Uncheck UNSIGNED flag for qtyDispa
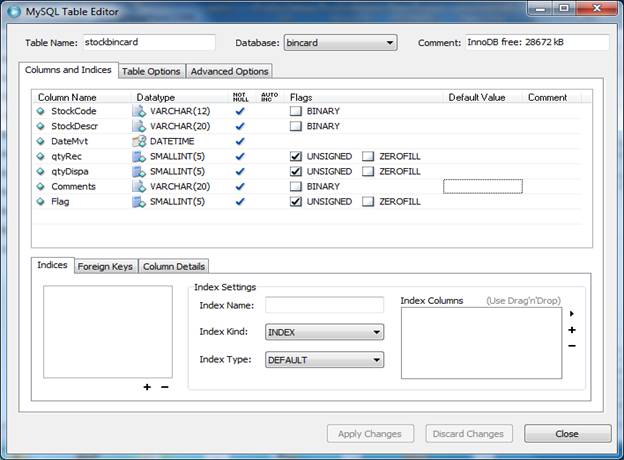The height and width of the screenshot is (460, 624). (296, 172)
